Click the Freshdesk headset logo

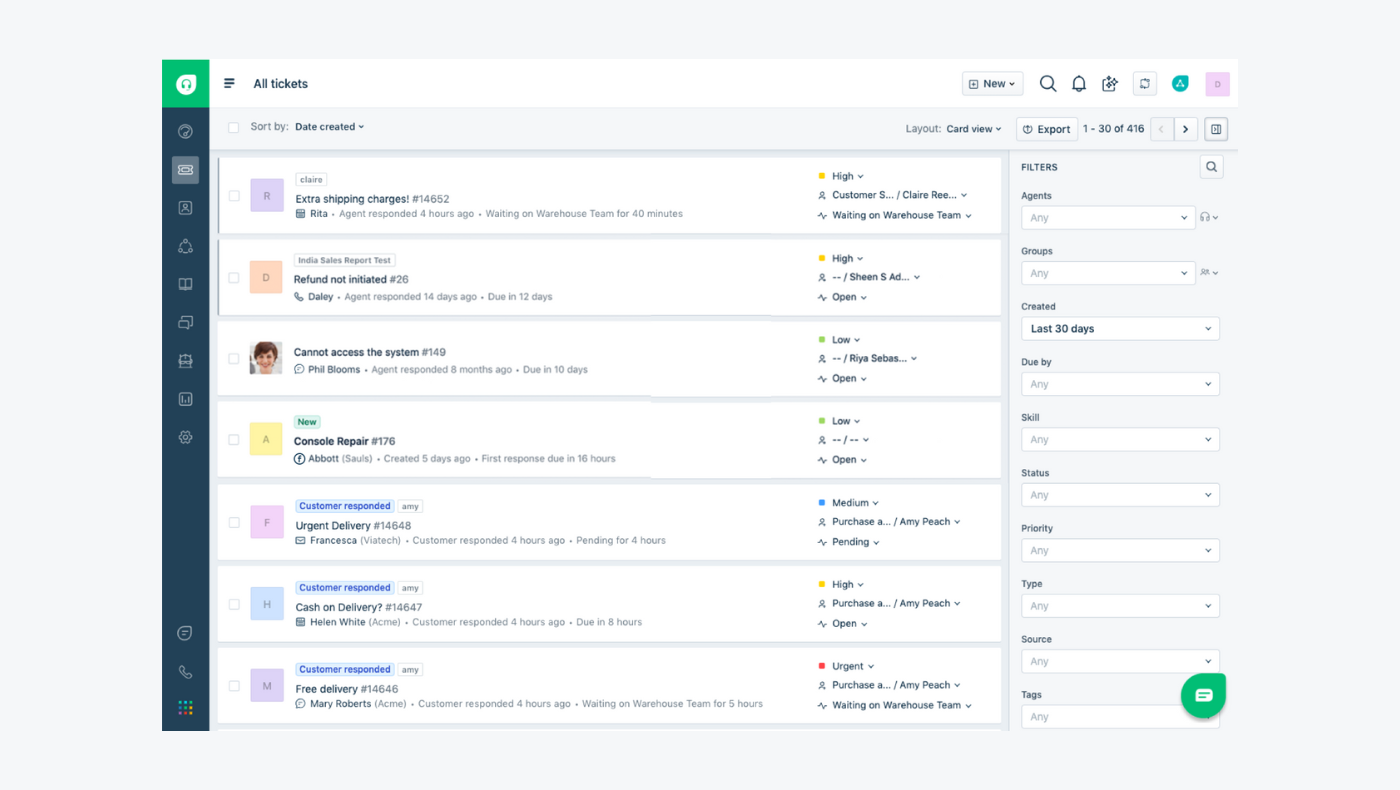click(186, 84)
